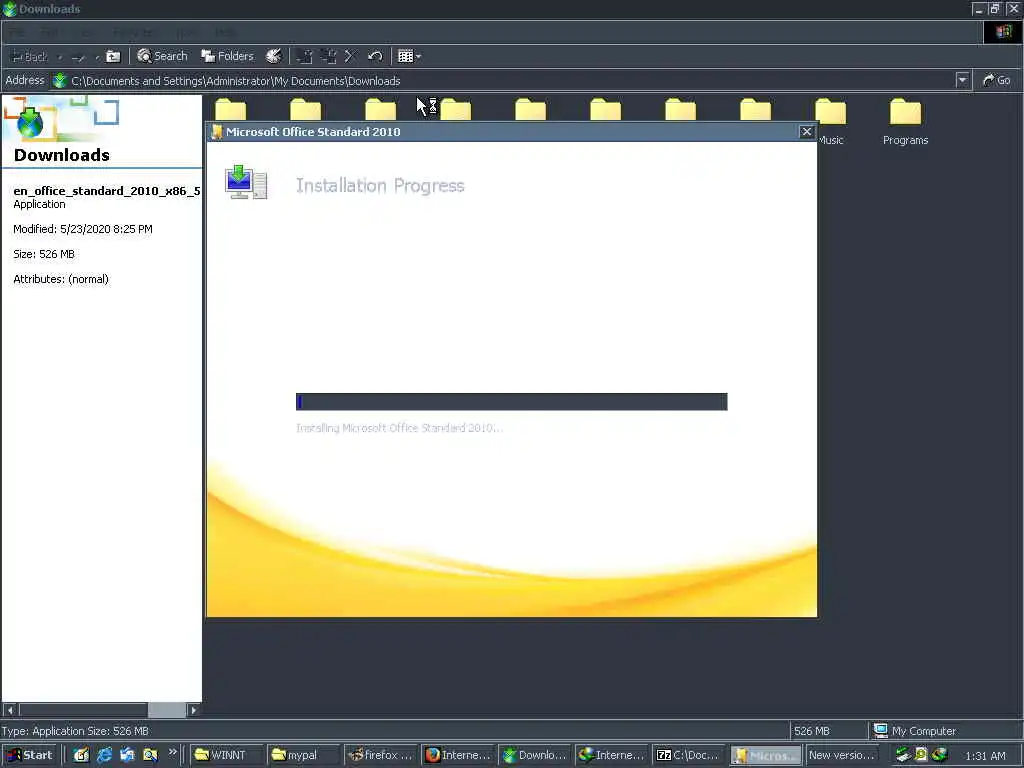Click the en_office_standard_2010_x86 file name text
Viewport: 1024px width, 768px height.
106,191
